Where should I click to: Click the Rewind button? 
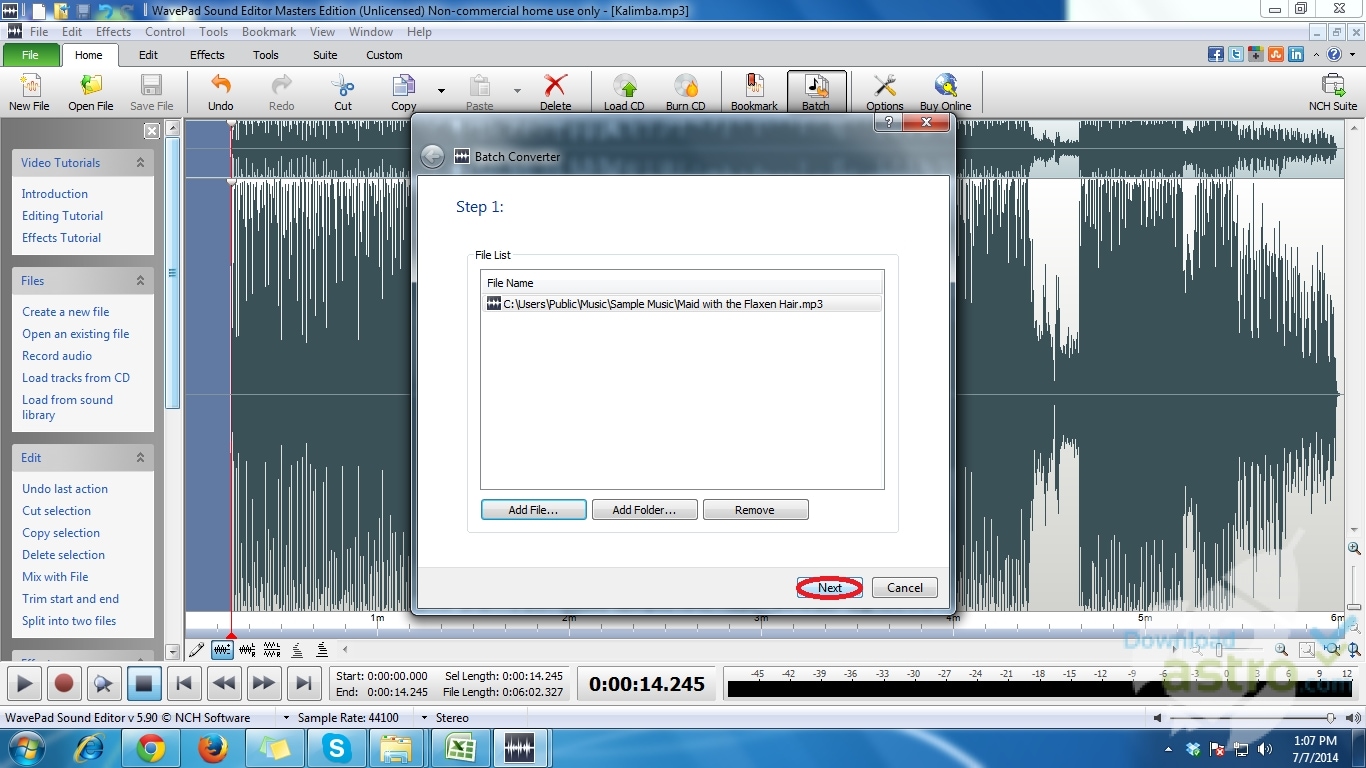224,684
